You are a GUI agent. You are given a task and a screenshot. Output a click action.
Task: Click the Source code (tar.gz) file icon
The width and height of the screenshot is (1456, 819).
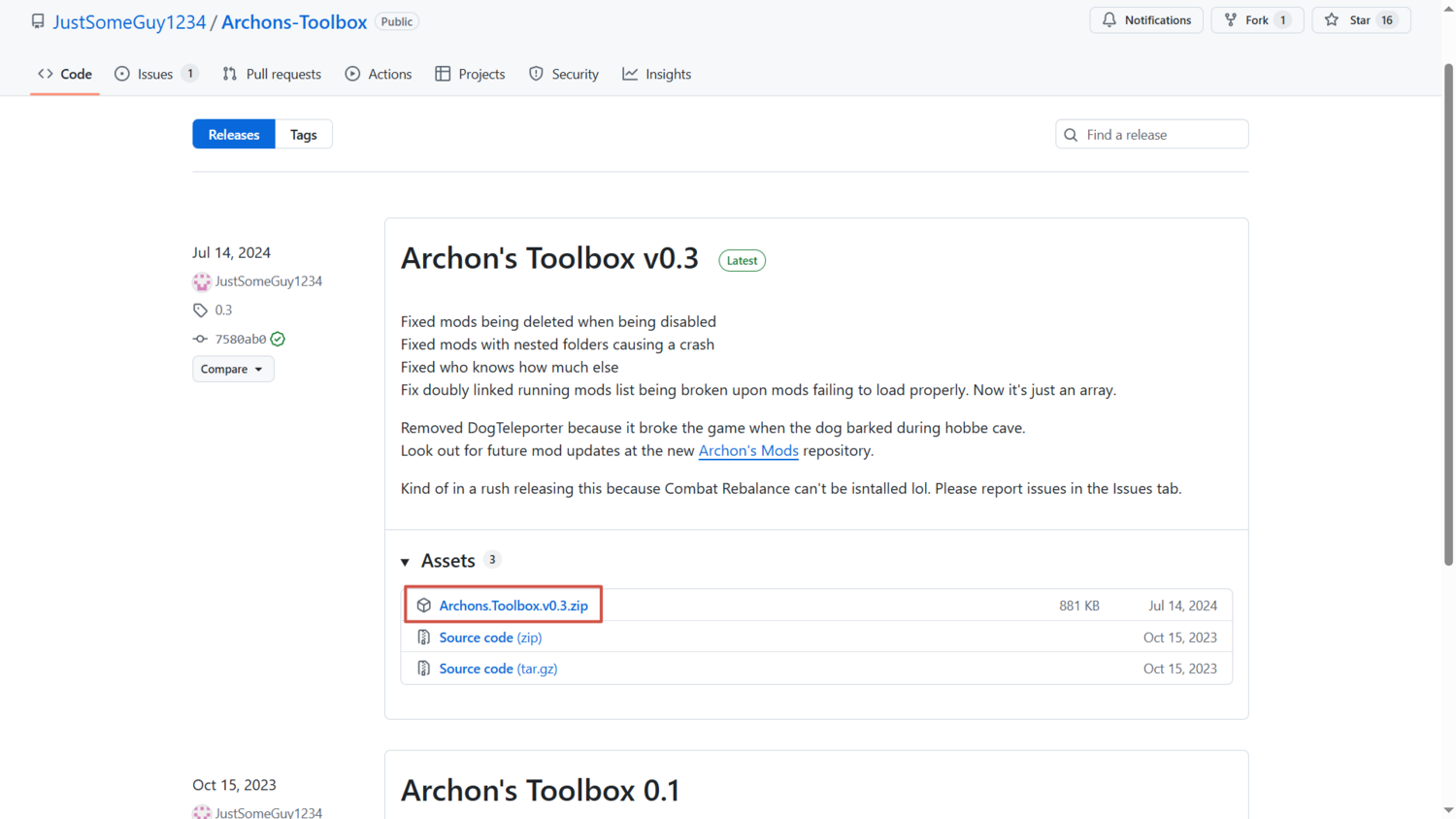tap(424, 669)
